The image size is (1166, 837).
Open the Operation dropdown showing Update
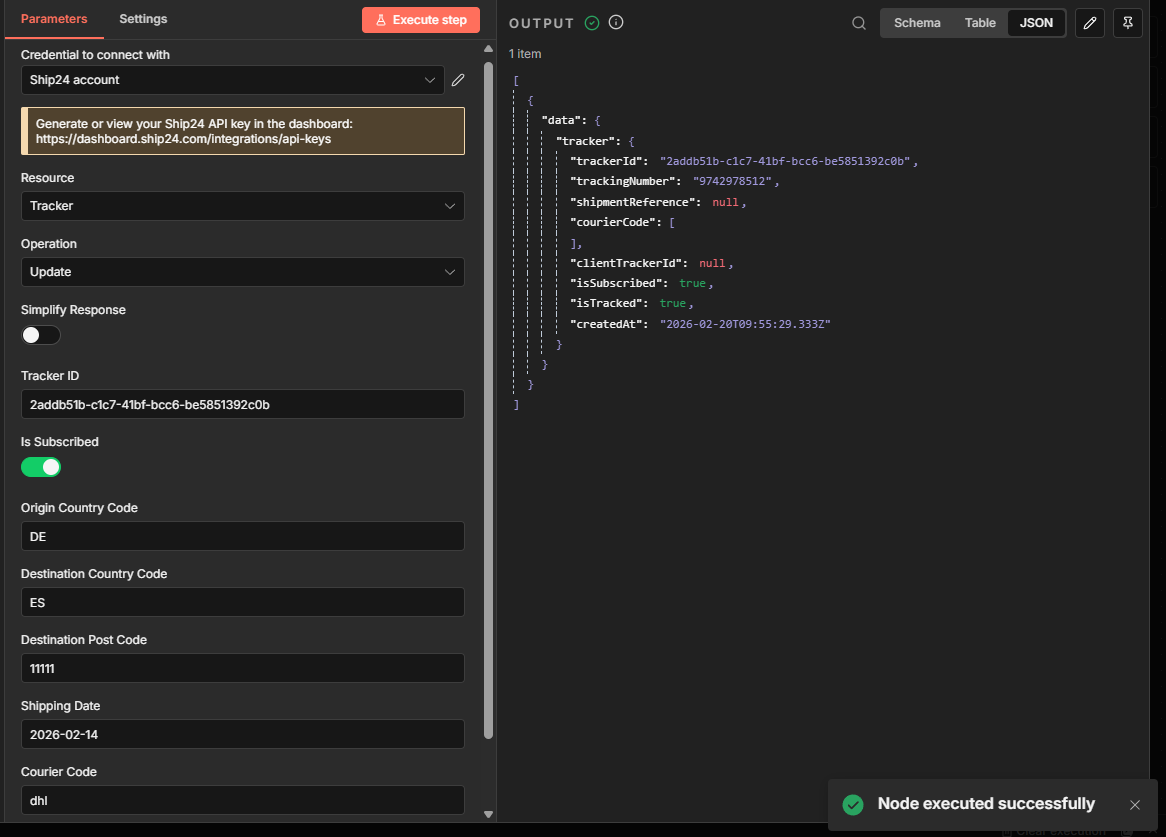[x=242, y=272]
